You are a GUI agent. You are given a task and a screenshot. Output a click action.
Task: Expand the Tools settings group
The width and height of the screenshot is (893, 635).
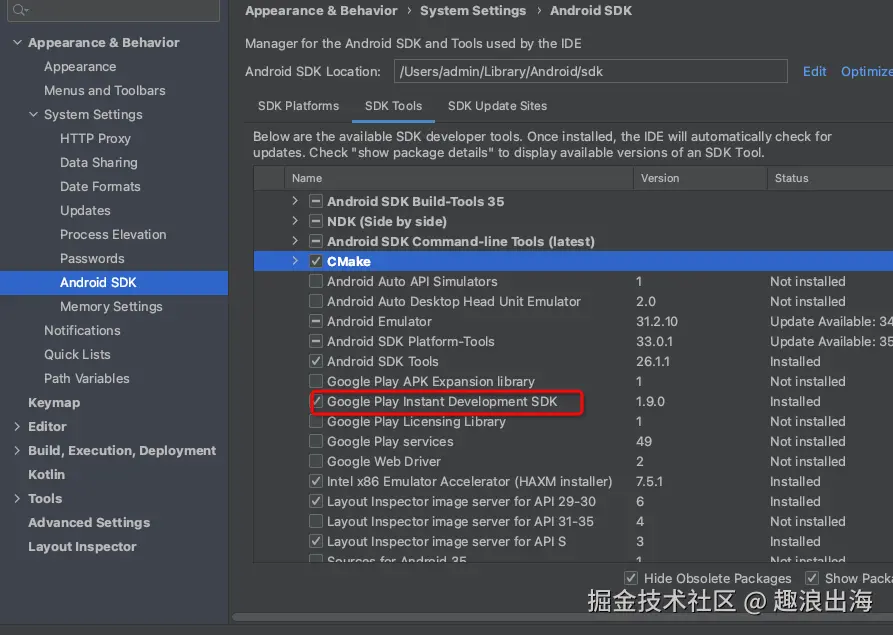click(17, 498)
